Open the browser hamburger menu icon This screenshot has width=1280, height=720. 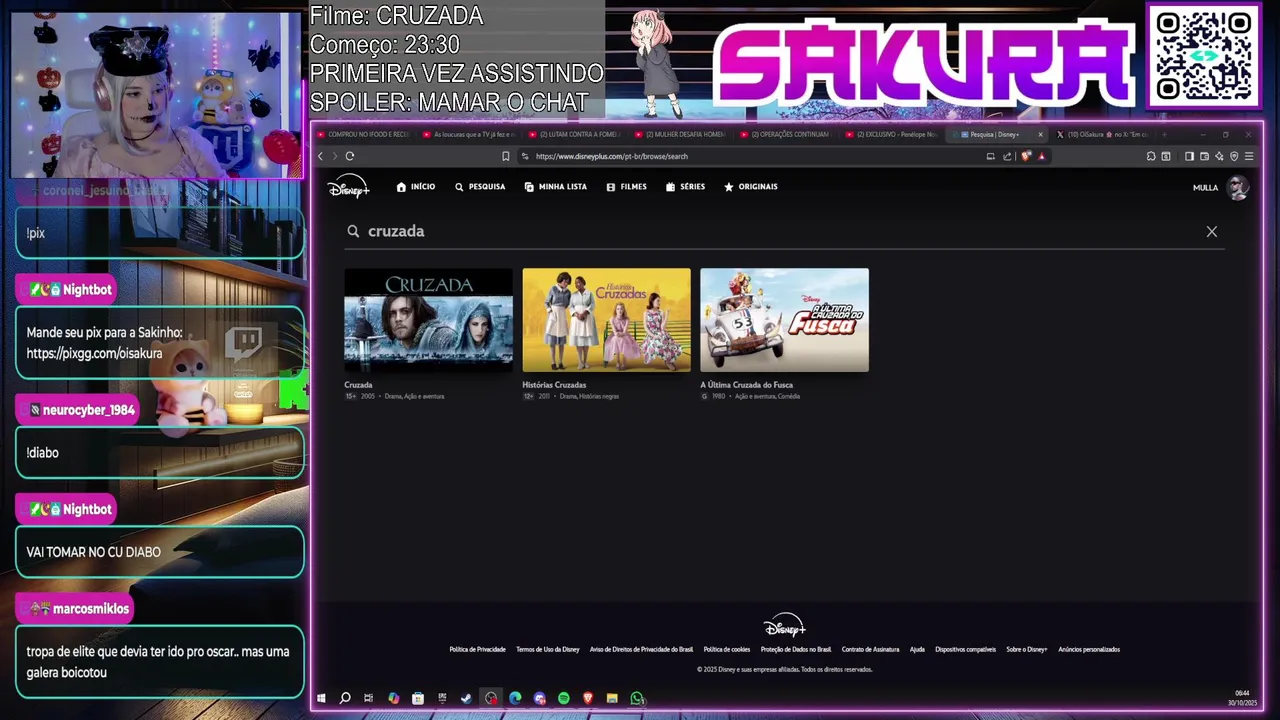coord(1249,156)
